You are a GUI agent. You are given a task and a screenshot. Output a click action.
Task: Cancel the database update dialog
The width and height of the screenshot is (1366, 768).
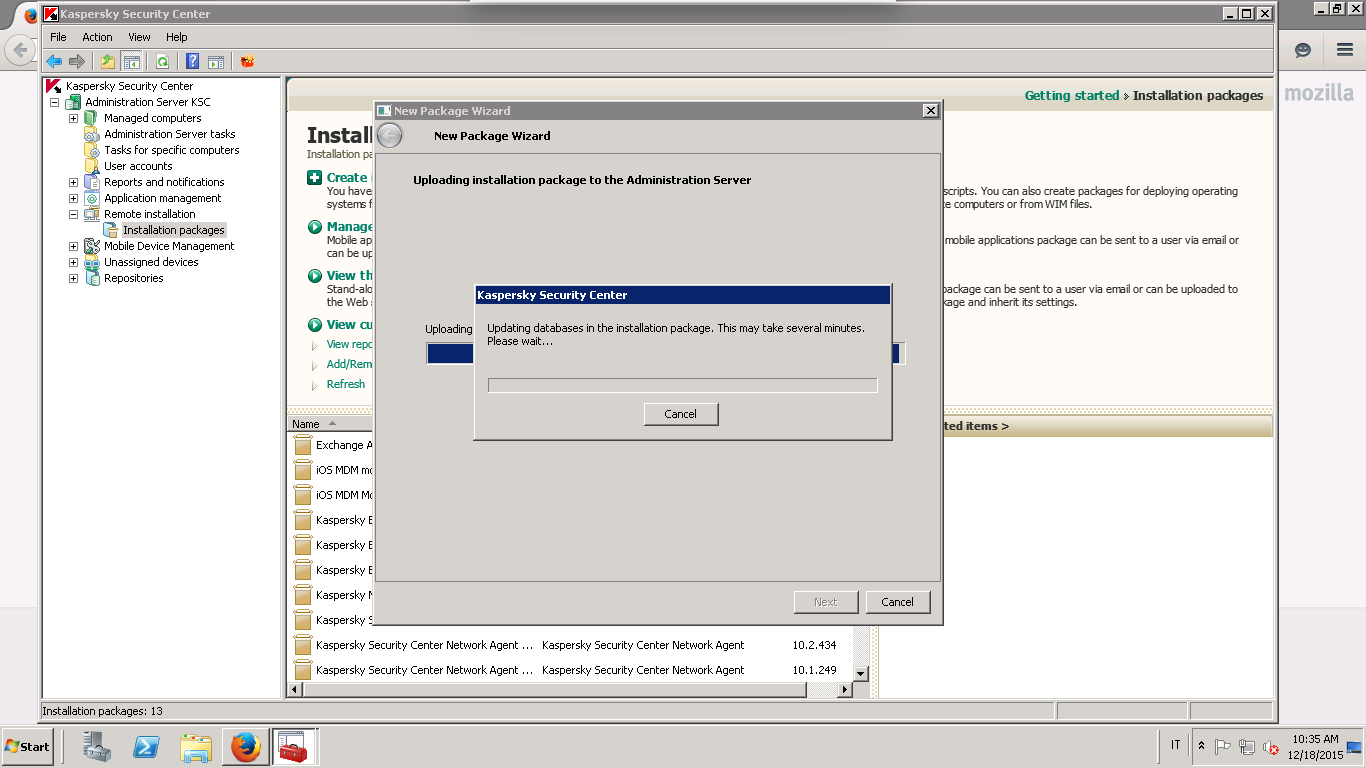pos(681,414)
